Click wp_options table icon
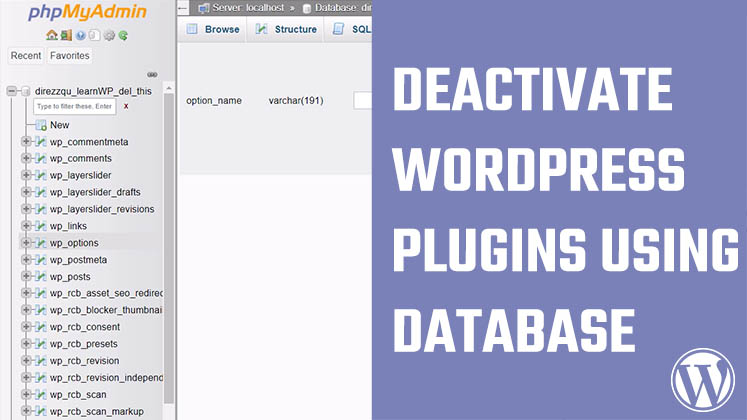This screenshot has width=747, height=420. click(x=41, y=243)
